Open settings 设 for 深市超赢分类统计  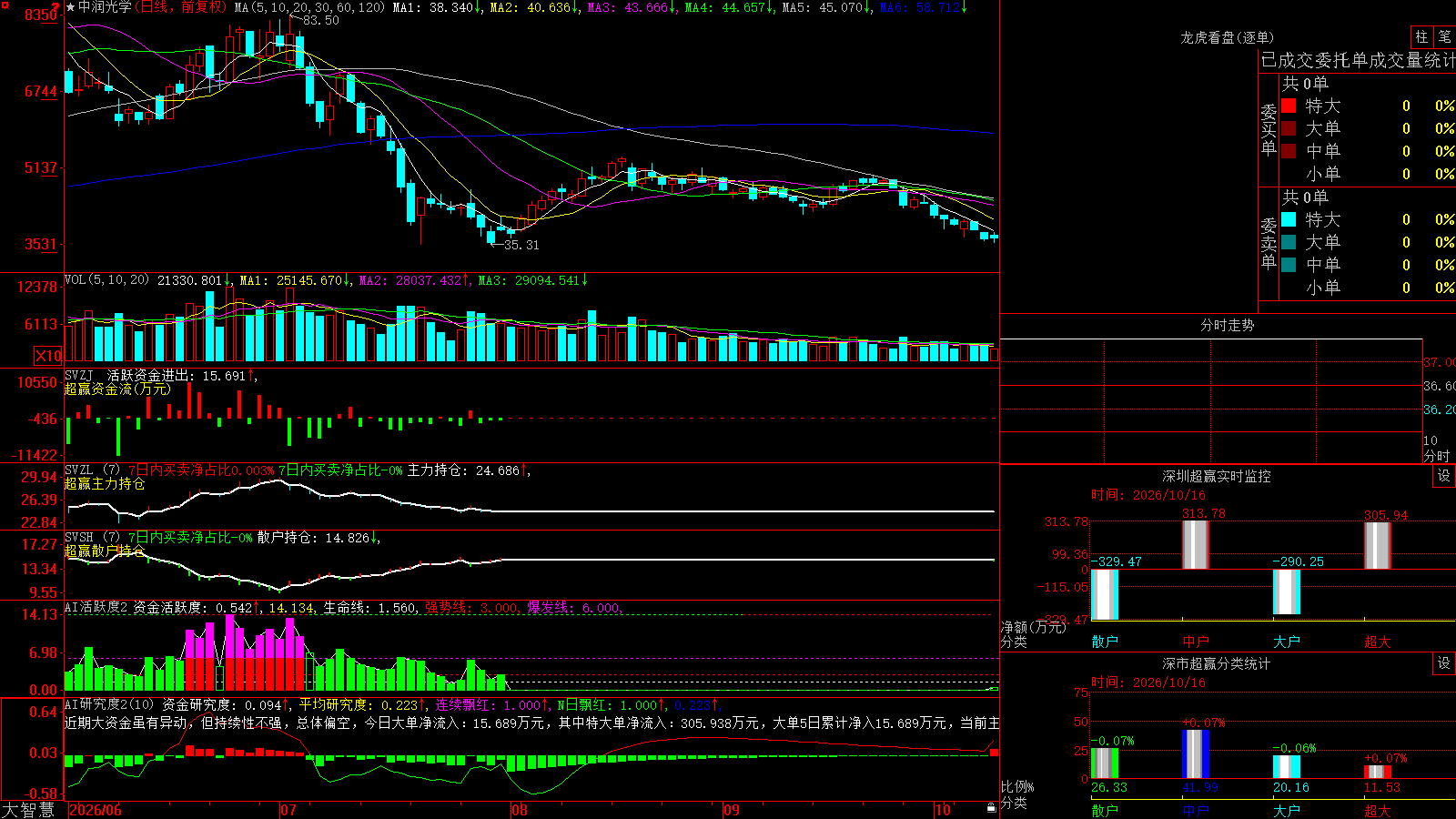[x=1444, y=663]
